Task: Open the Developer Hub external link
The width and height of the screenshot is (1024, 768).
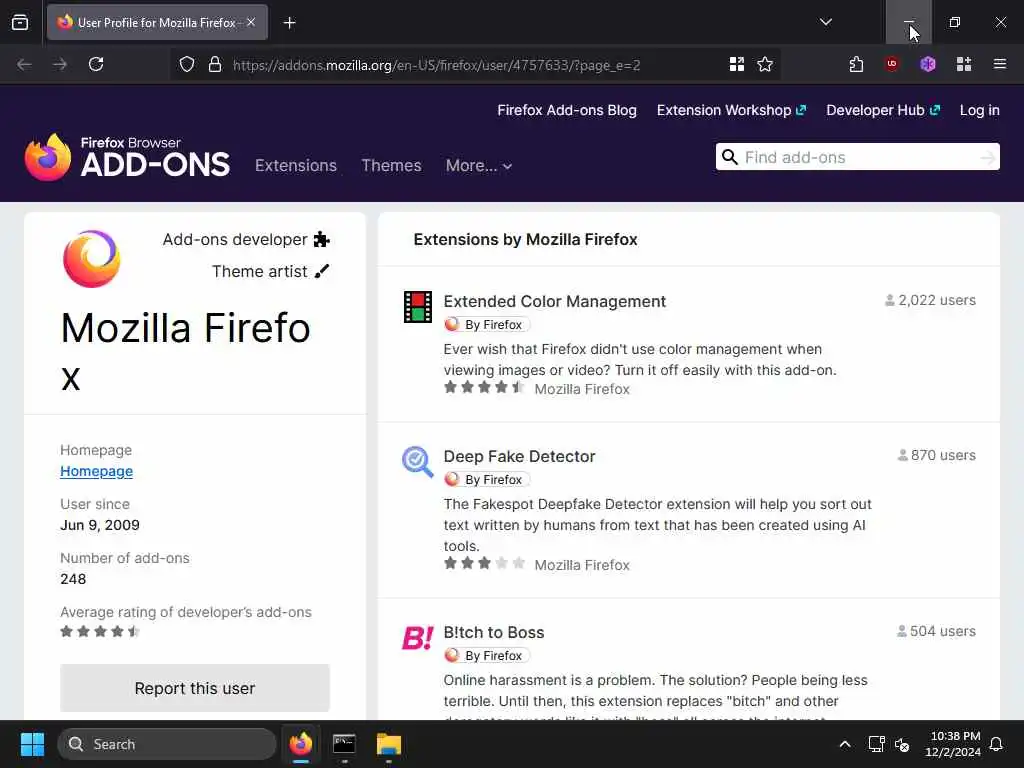Action: pos(883,110)
